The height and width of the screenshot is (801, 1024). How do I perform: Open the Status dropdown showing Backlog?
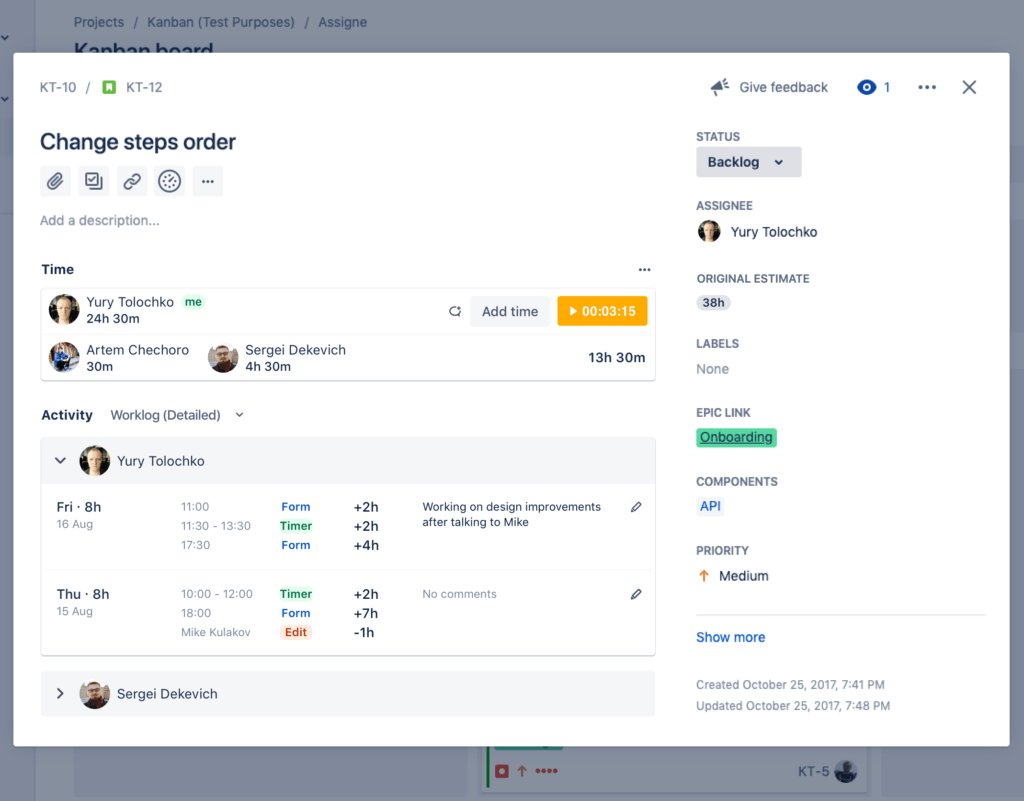748,161
